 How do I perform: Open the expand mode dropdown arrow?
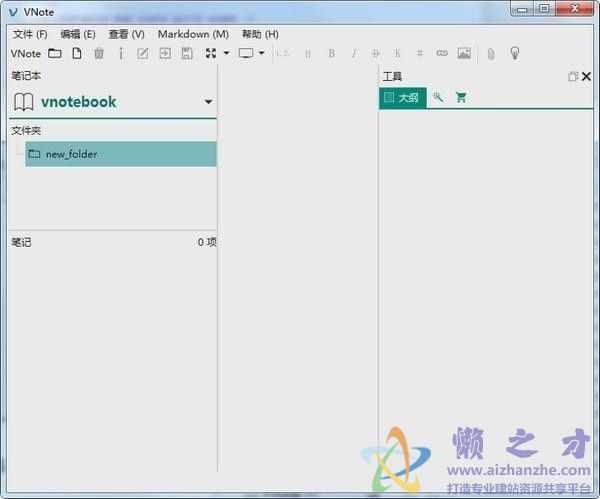click(227, 53)
